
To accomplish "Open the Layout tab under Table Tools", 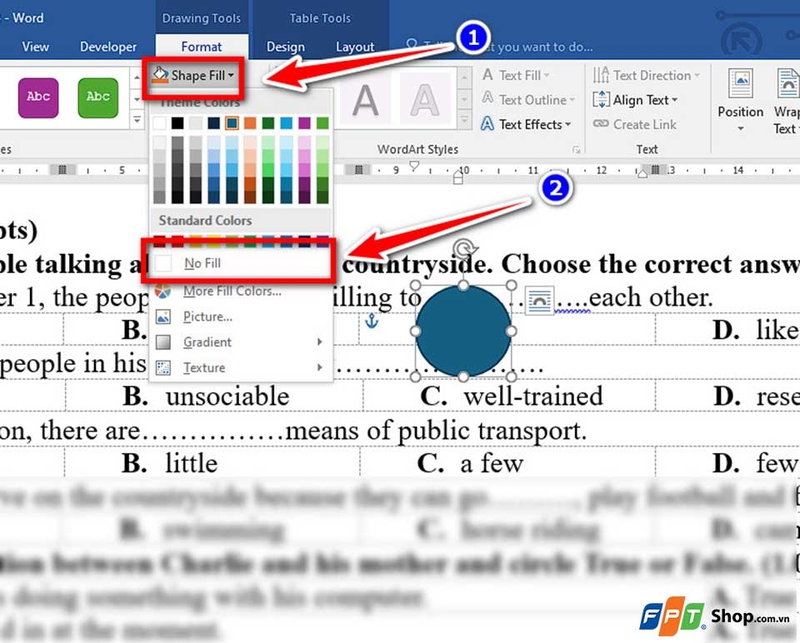I will [355, 47].
